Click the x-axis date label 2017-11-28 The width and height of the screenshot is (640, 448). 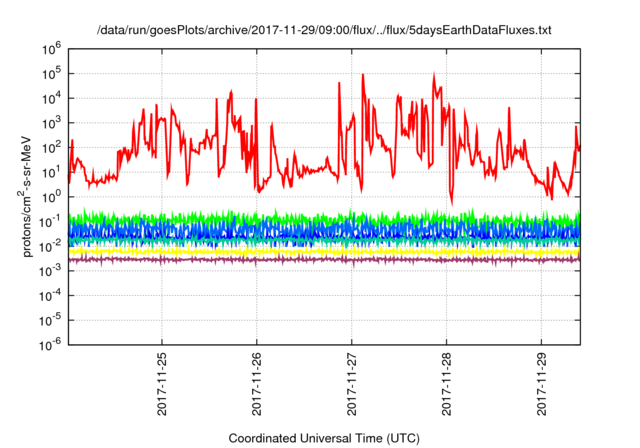pyautogui.click(x=447, y=385)
